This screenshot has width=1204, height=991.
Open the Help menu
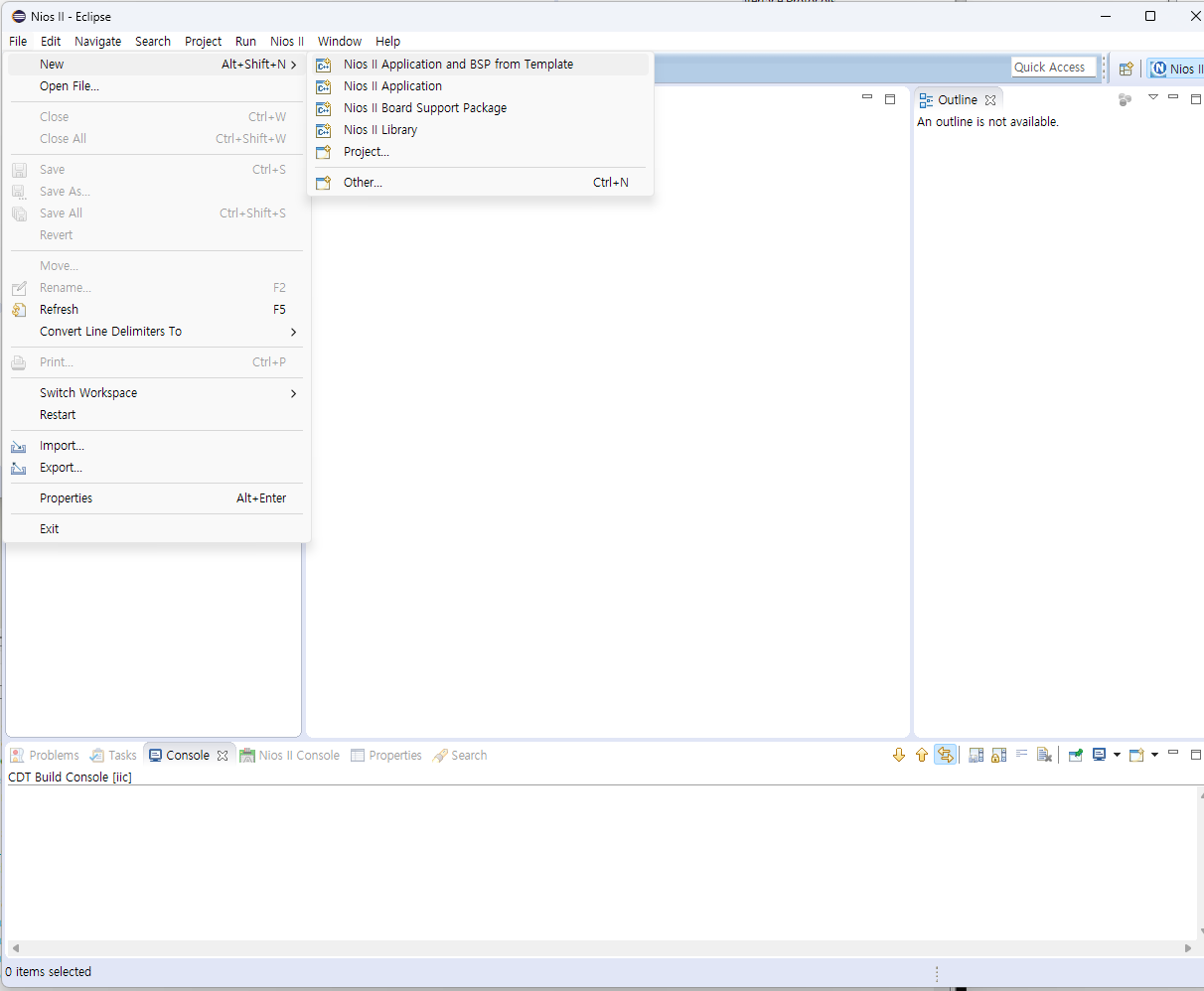pos(388,42)
